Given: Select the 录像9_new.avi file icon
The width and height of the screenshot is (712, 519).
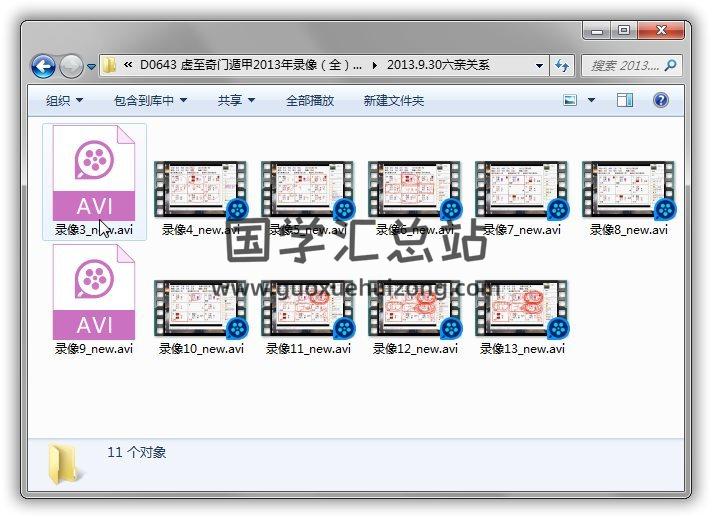Looking at the screenshot, I should [94, 292].
